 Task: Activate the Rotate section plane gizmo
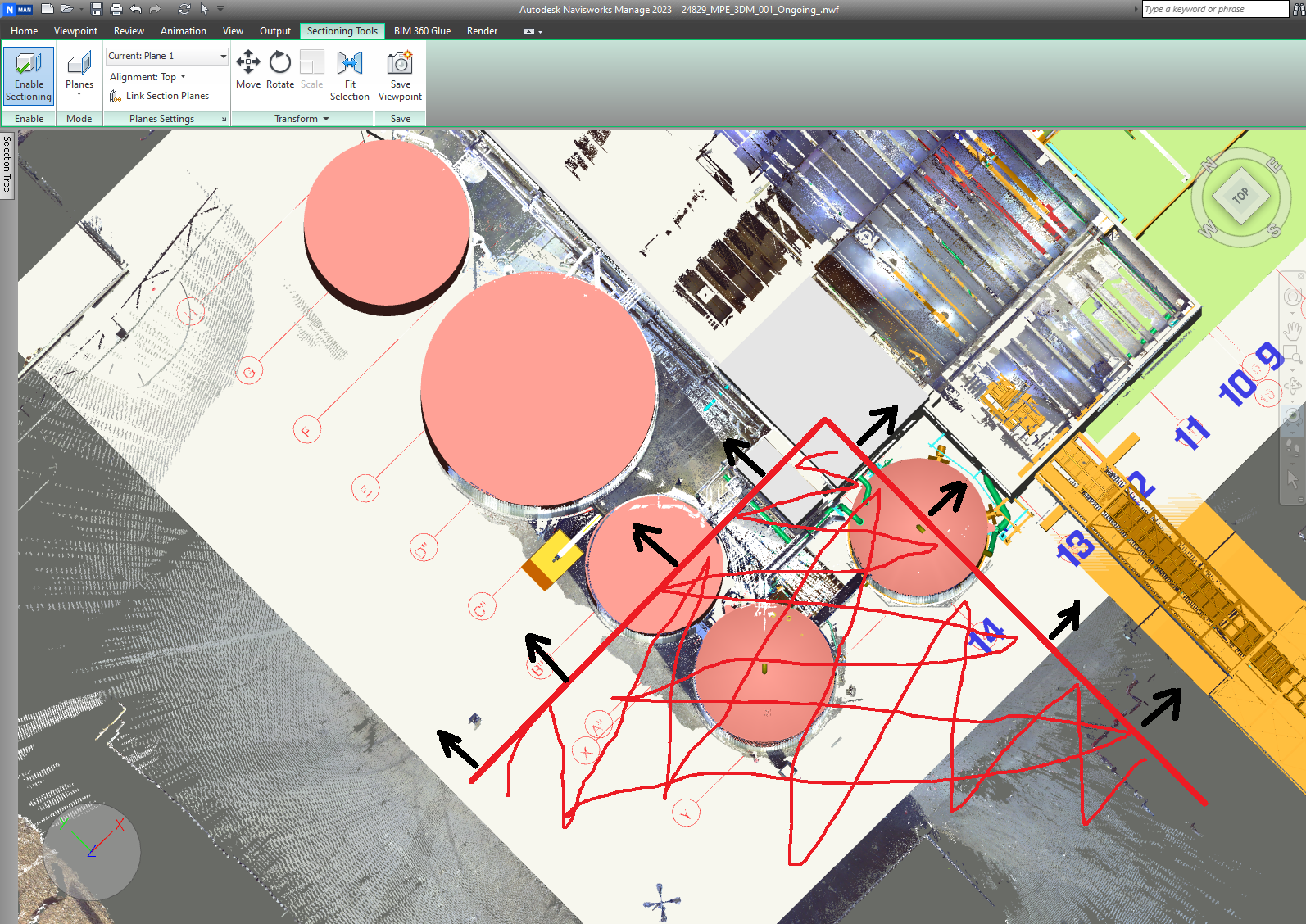(280, 70)
